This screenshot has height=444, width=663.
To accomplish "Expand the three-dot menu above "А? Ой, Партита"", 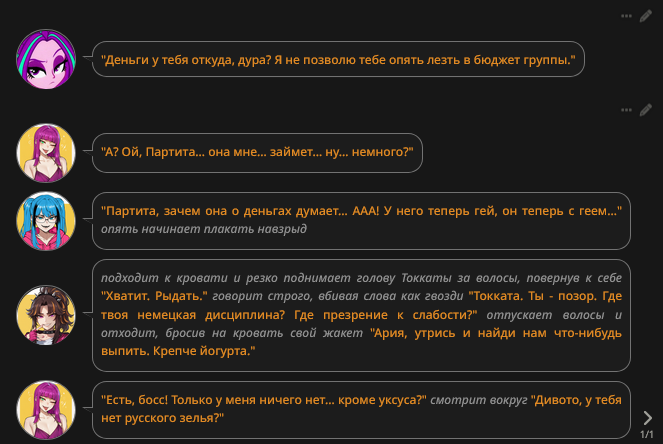I will [627, 109].
